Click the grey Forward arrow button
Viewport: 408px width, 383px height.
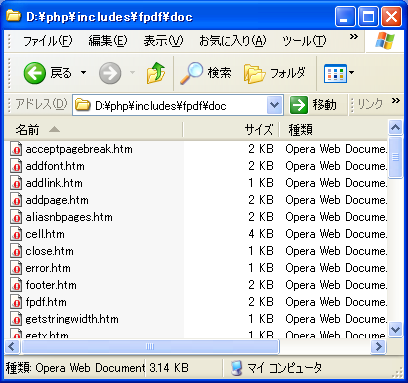pyautogui.click(x=110, y=73)
